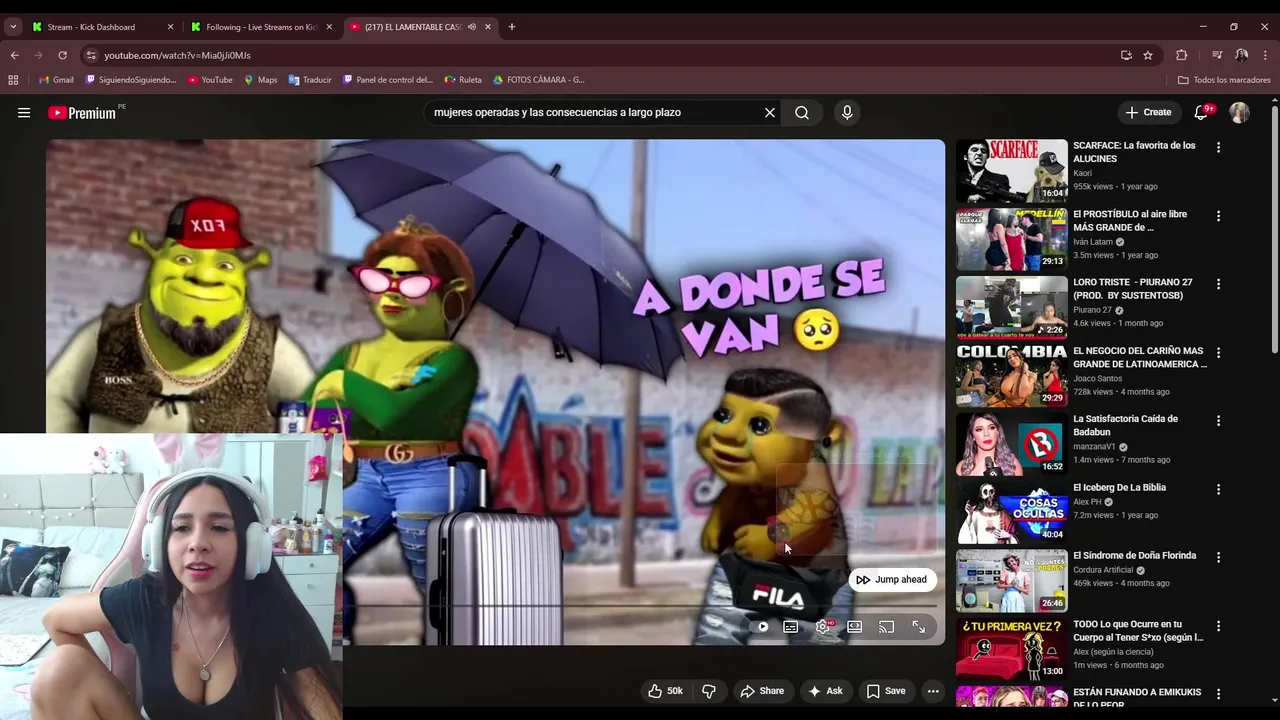Viewport: 1280px width, 720px height.
Task: Open the Ruleta bookmark
Action: tap(463, 80)
